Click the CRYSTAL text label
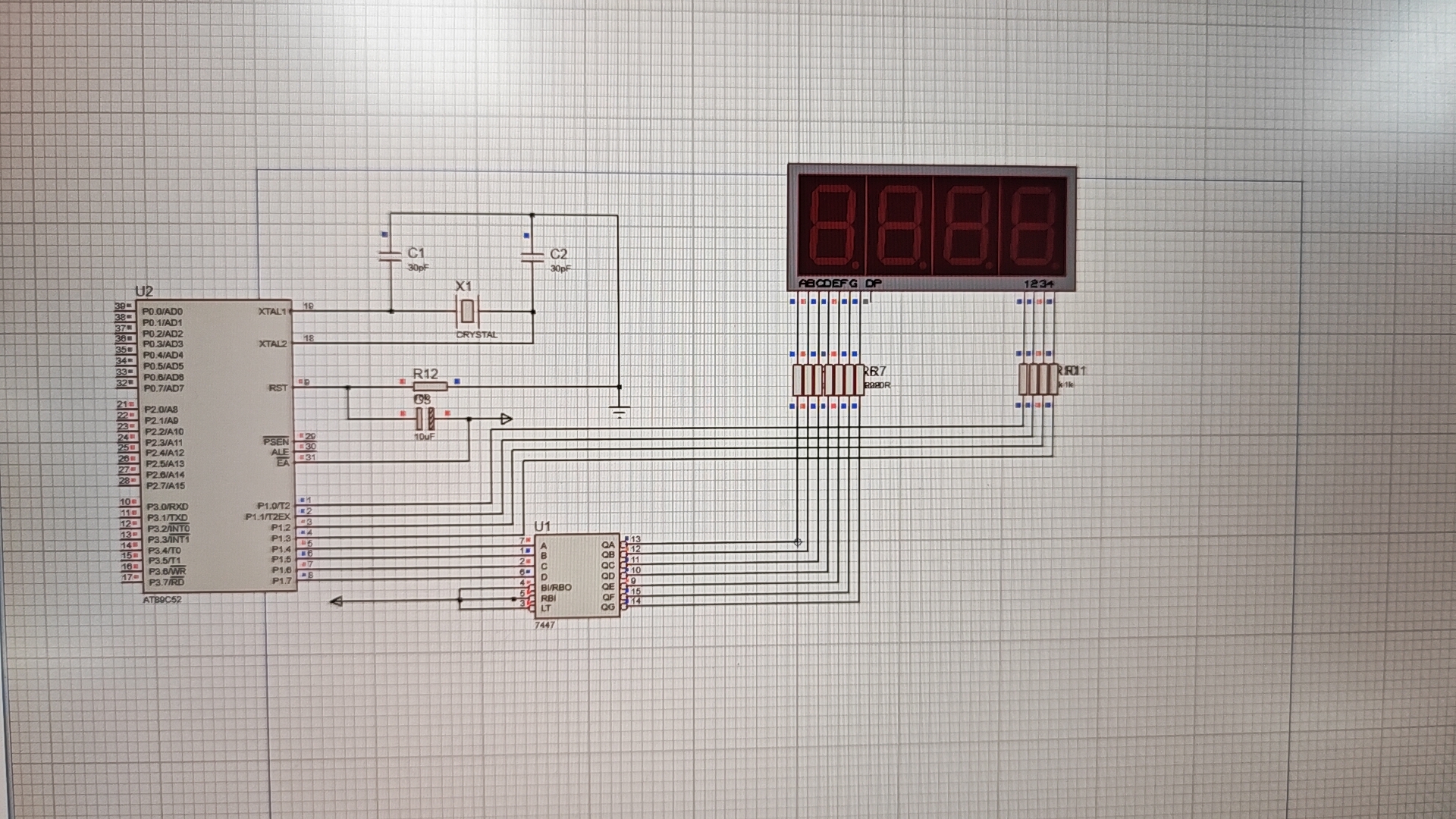1456x819 pixels. point(476,335)
